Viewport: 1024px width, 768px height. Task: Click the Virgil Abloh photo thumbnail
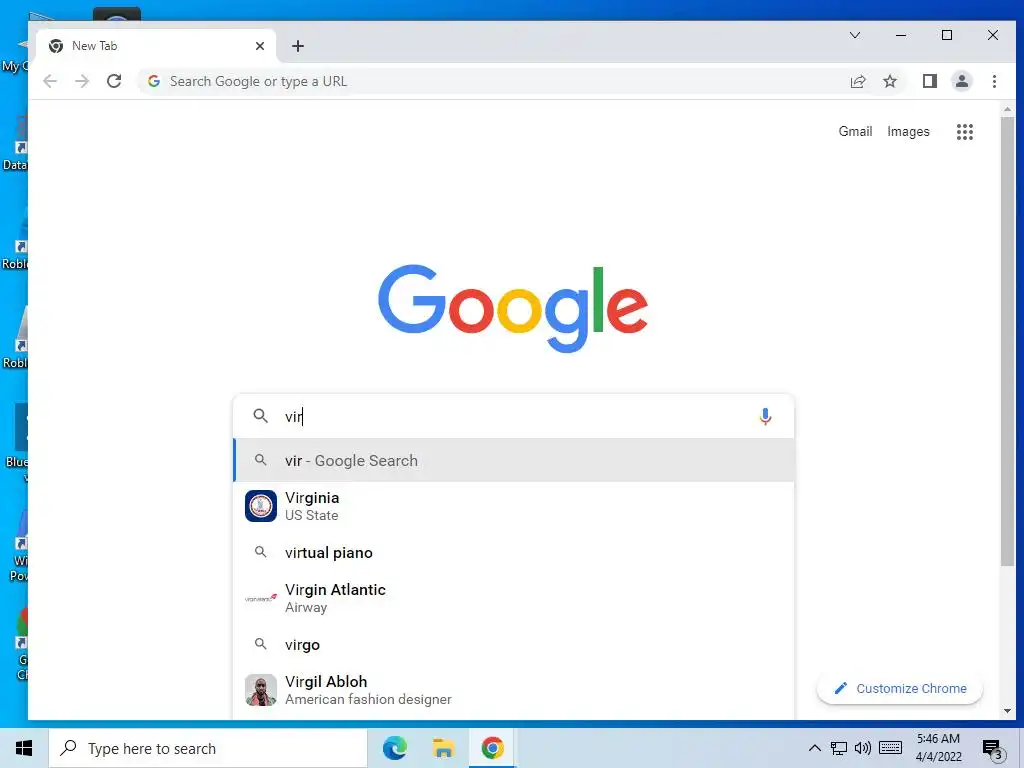[261, 690]
